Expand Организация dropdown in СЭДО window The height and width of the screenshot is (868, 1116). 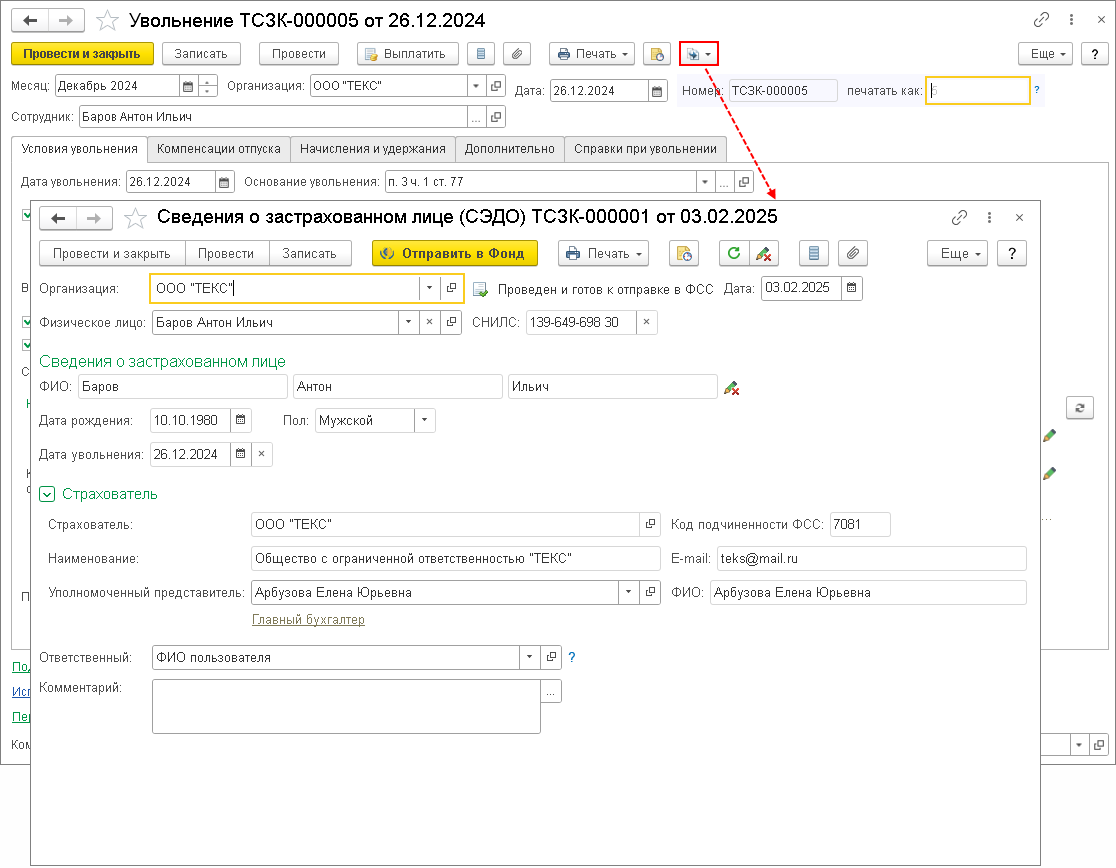click(x=429, y=288)
